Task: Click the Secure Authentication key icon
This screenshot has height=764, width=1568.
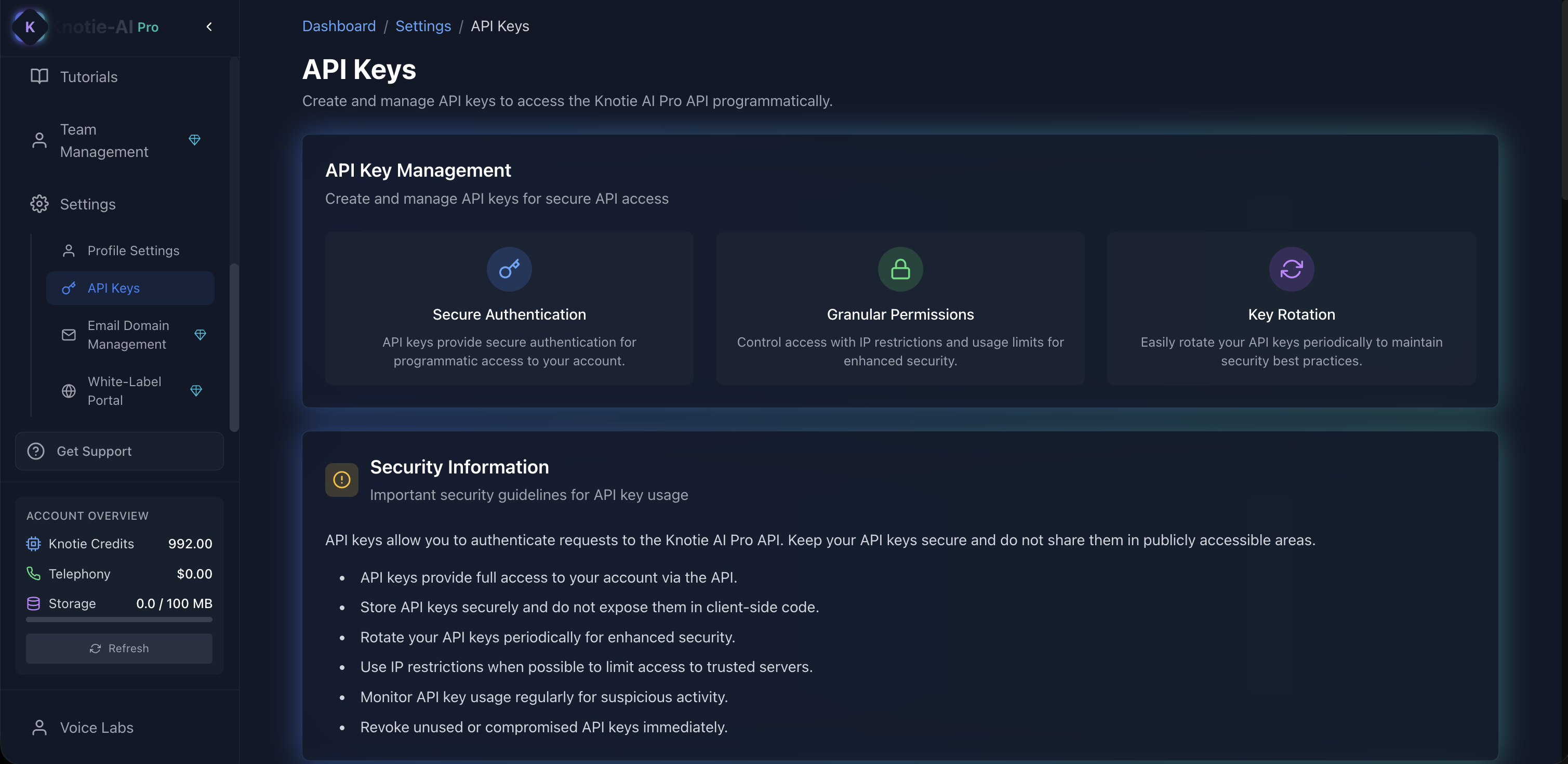Action: pos(509,269)
